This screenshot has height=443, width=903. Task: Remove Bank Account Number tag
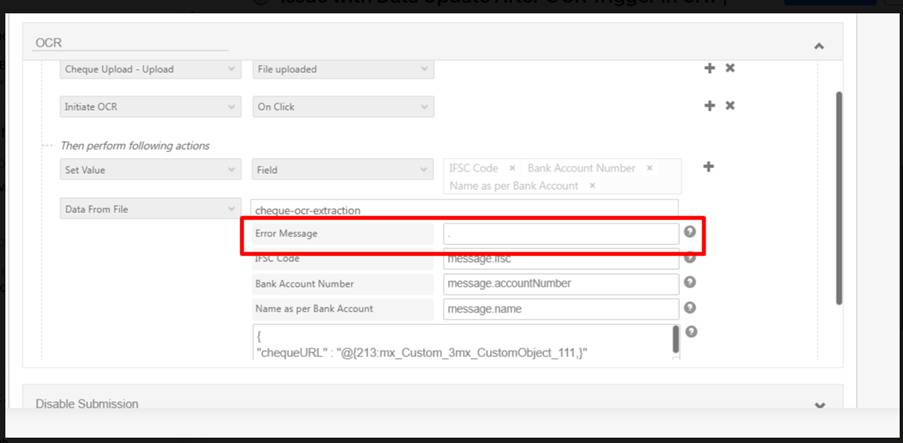click(649, 168)
